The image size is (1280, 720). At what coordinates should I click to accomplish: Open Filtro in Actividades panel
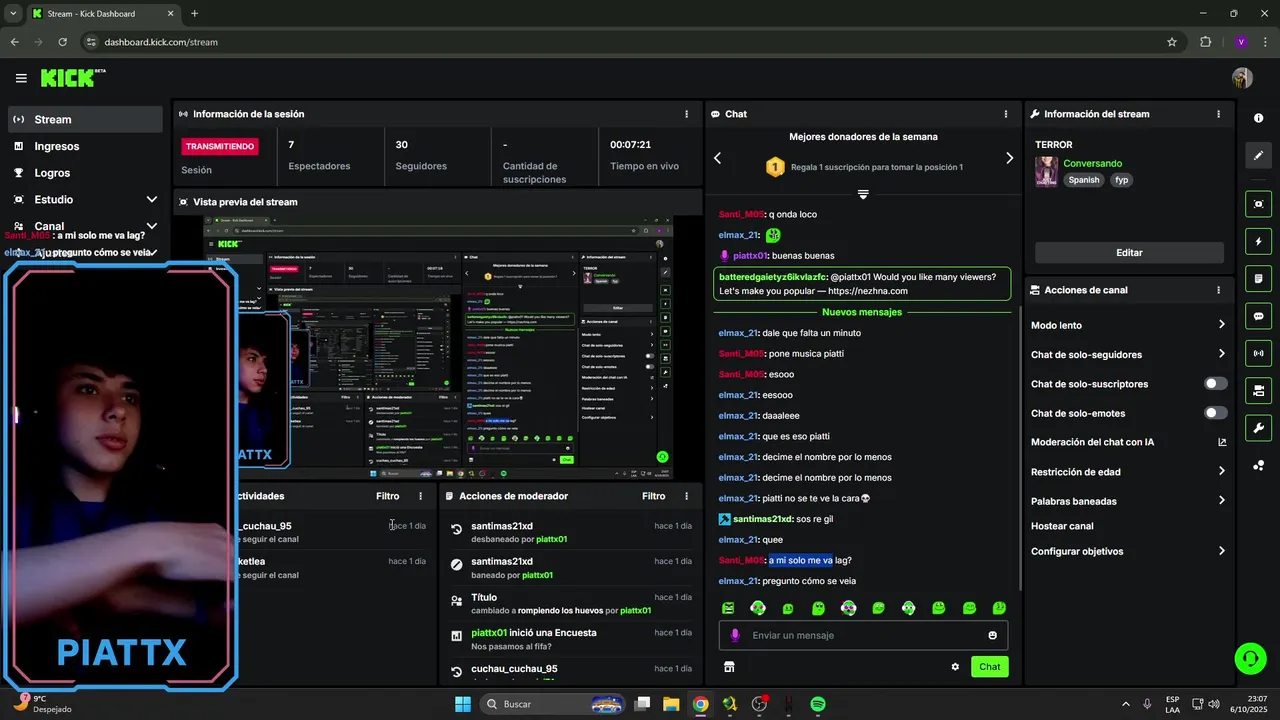coord(387,496)
